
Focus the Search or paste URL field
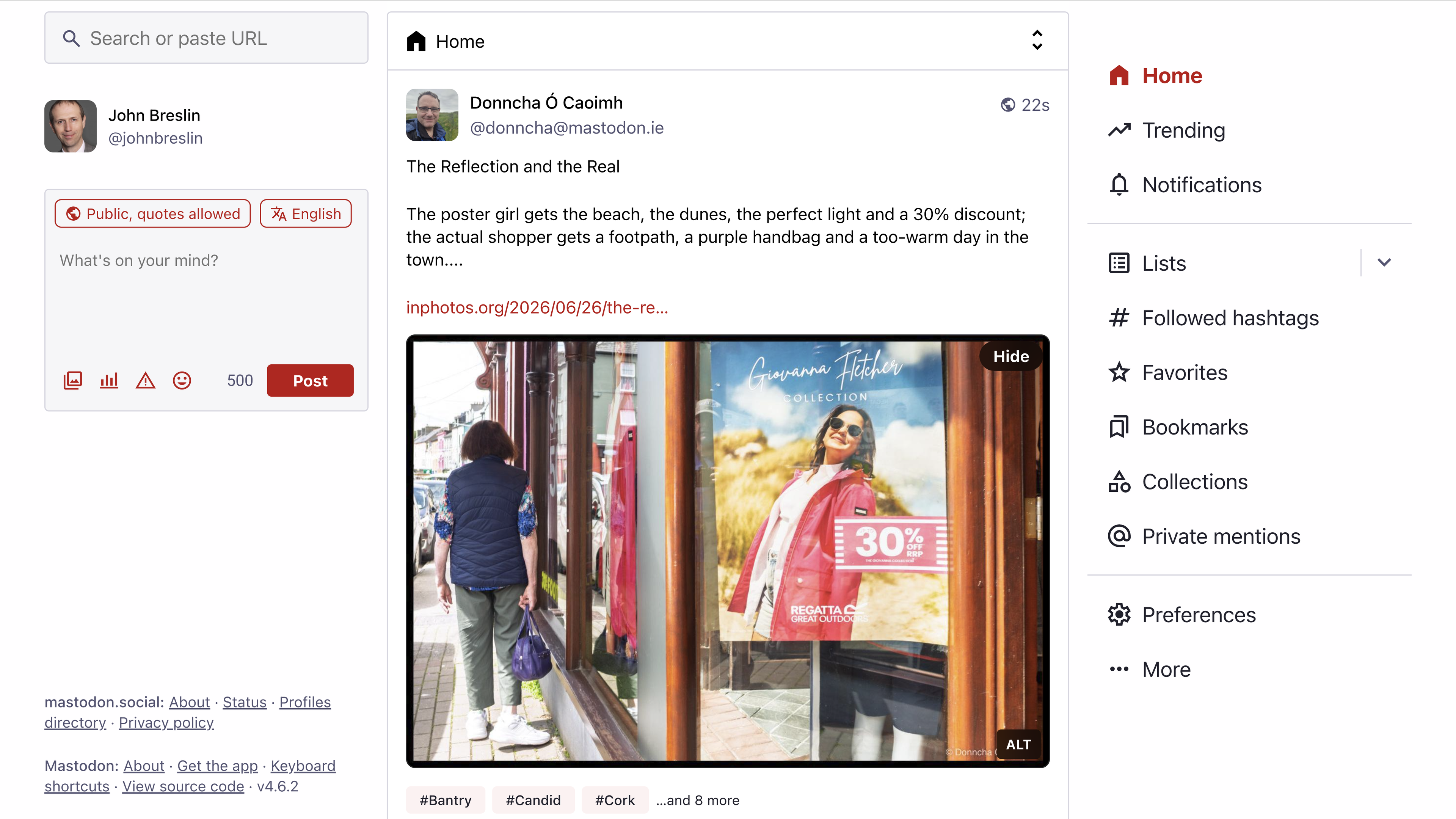coord(206,38)
